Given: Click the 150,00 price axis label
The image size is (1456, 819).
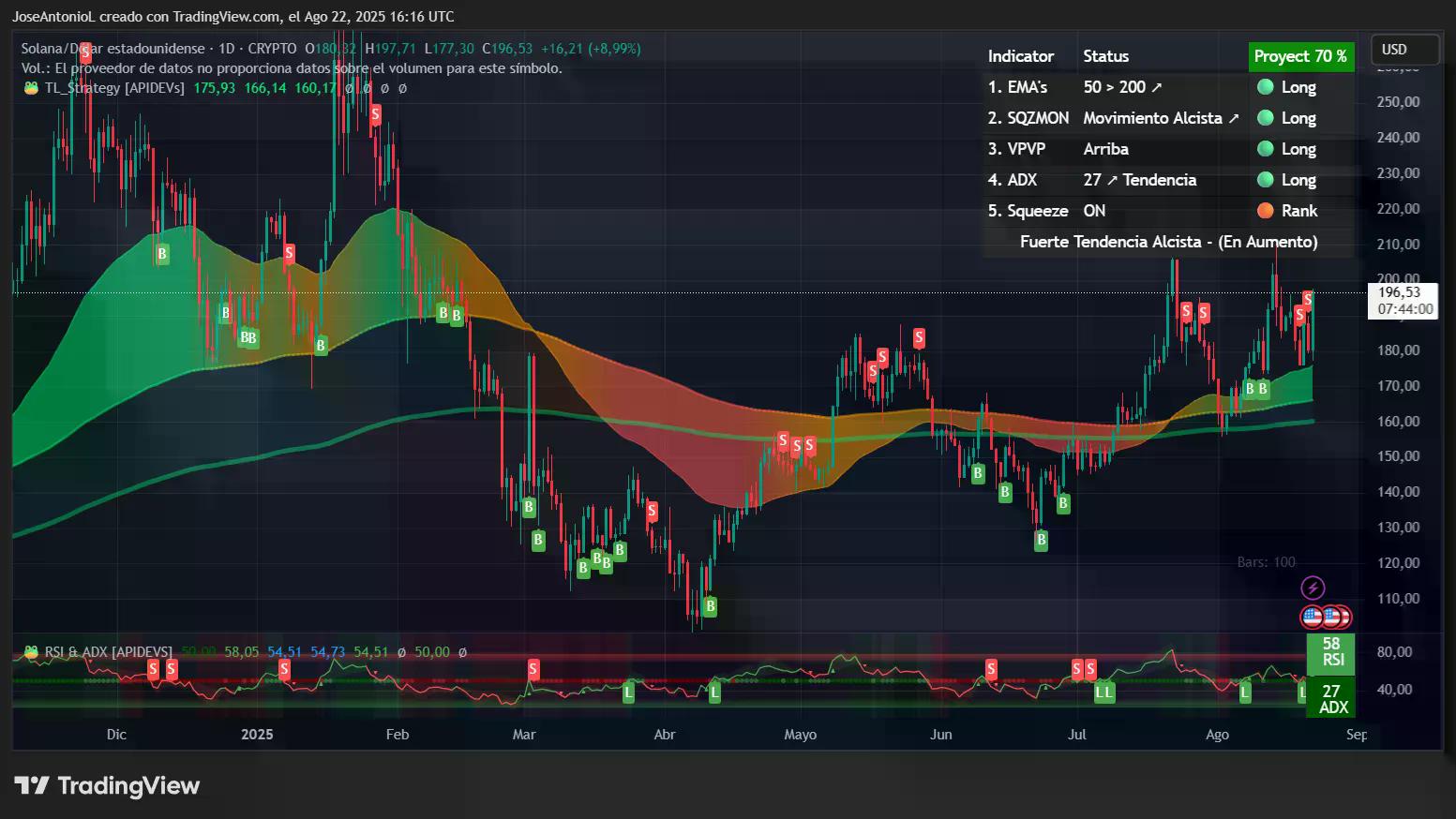Looking at the screenshot, I should (1398, 456).
